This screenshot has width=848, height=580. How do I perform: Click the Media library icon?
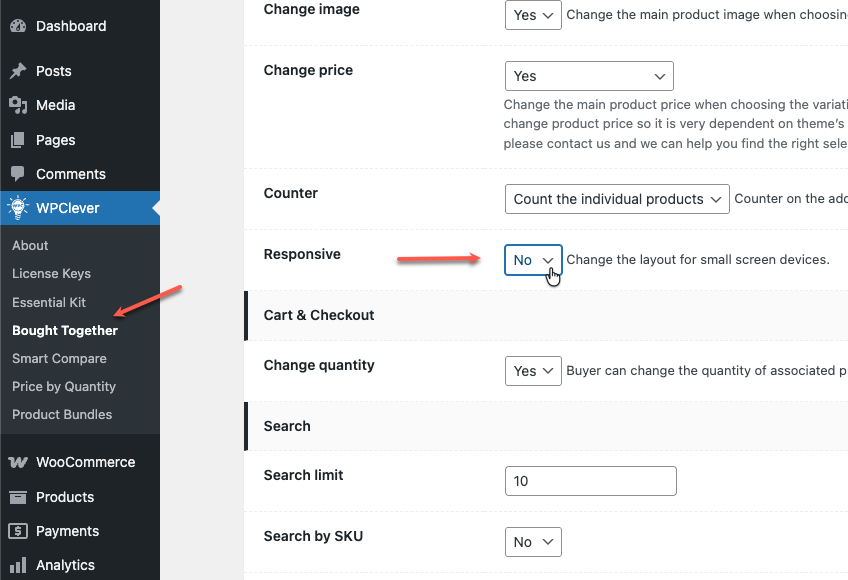pos(18,105)
